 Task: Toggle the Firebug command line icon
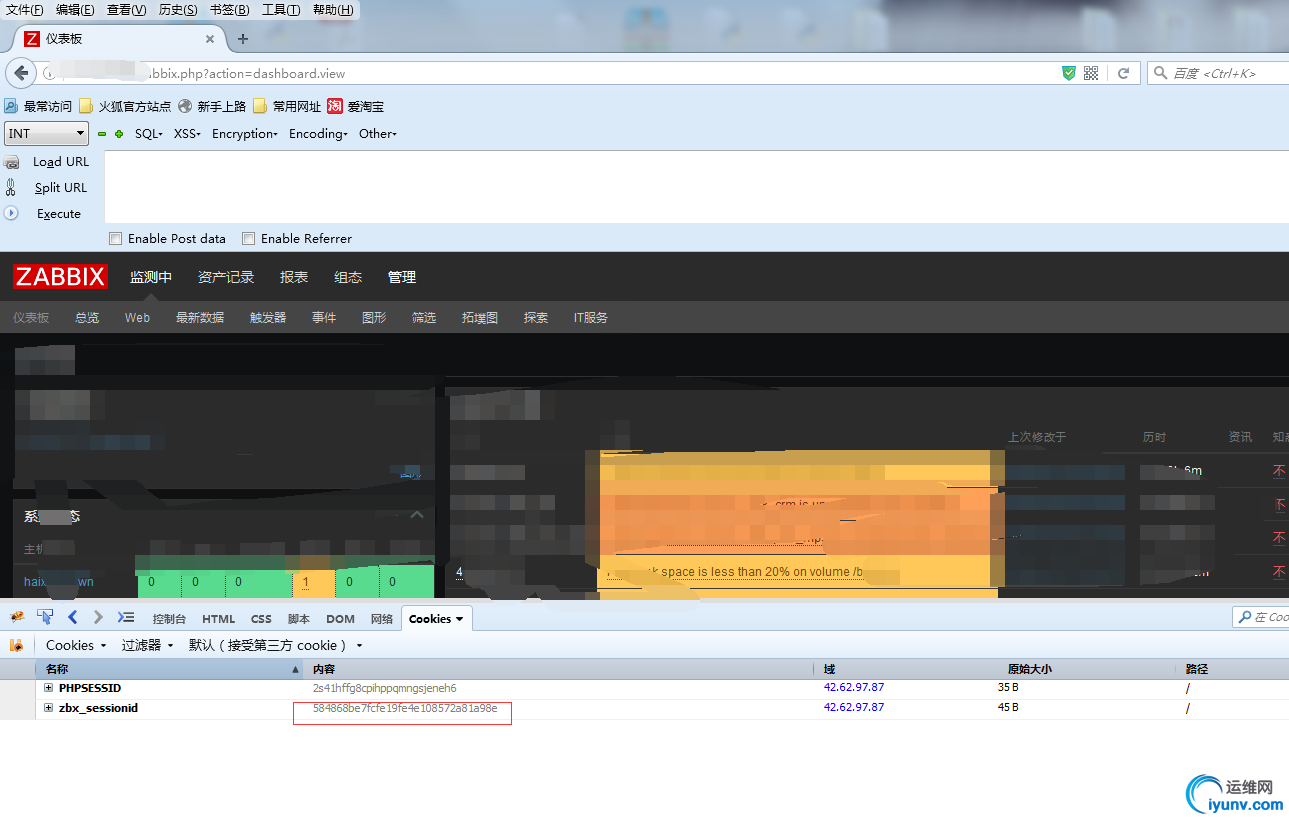pyautogui.click(x=126, y=617)
